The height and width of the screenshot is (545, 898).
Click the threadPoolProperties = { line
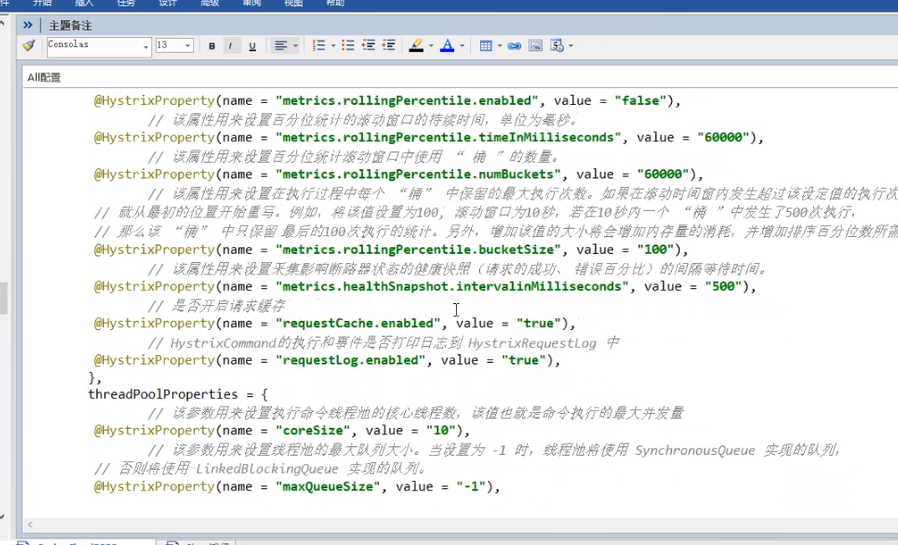tap(178, 394)
